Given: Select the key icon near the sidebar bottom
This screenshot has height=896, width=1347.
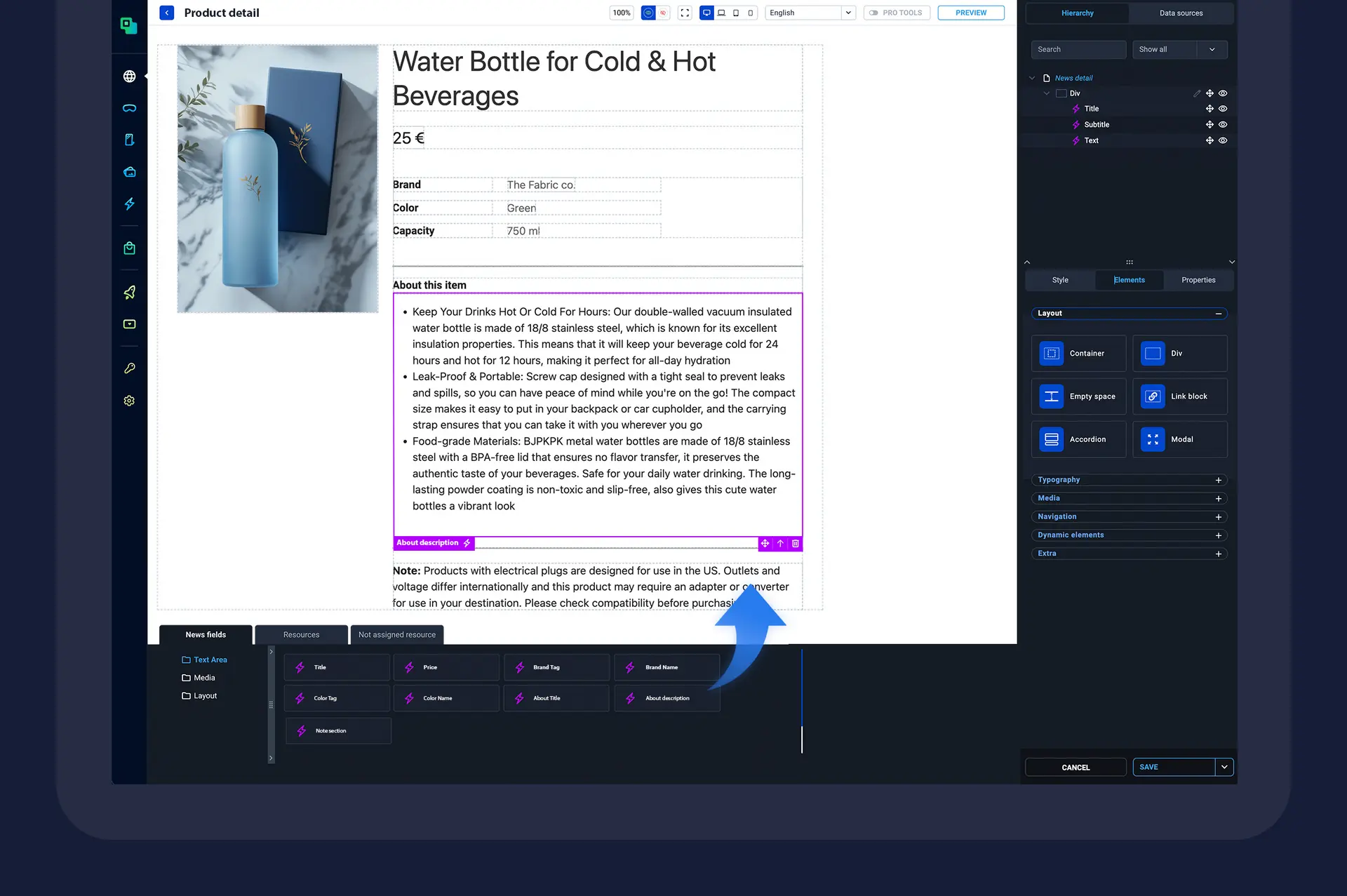Looking at the screenshot, I should pyautogui.click(x=129, y=368).
